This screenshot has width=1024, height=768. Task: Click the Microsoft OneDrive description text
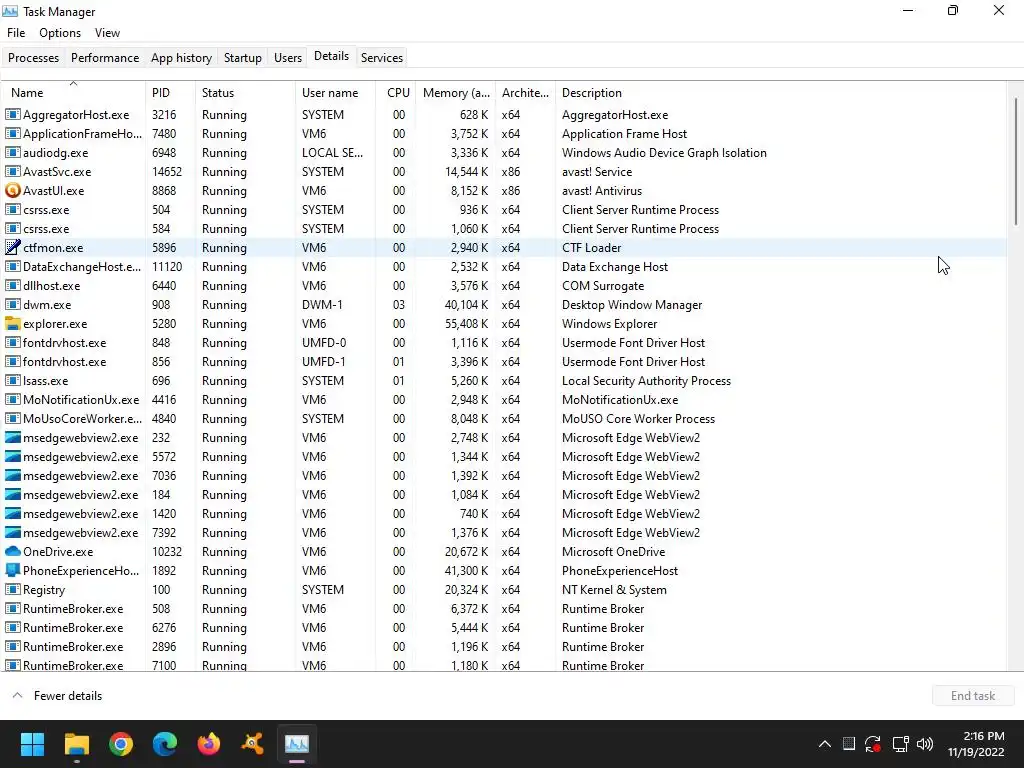click(x=613, y=552)
